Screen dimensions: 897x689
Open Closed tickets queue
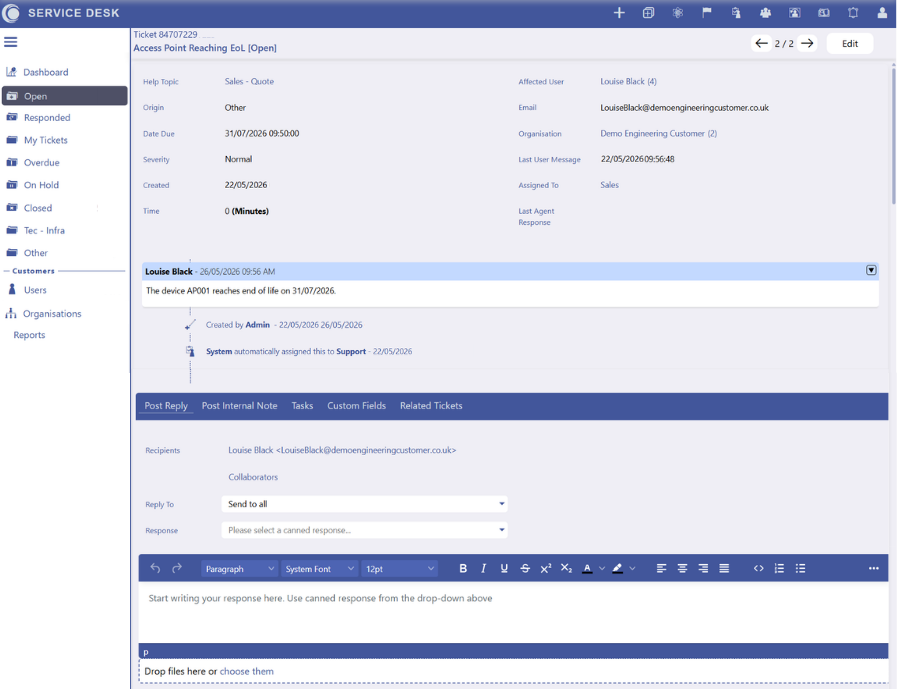pos(38,208)
